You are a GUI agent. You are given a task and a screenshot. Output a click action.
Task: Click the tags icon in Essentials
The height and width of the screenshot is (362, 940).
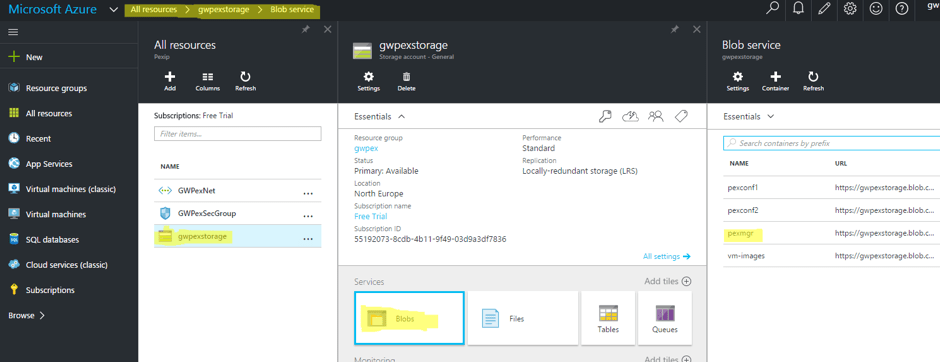click(681, 116)
